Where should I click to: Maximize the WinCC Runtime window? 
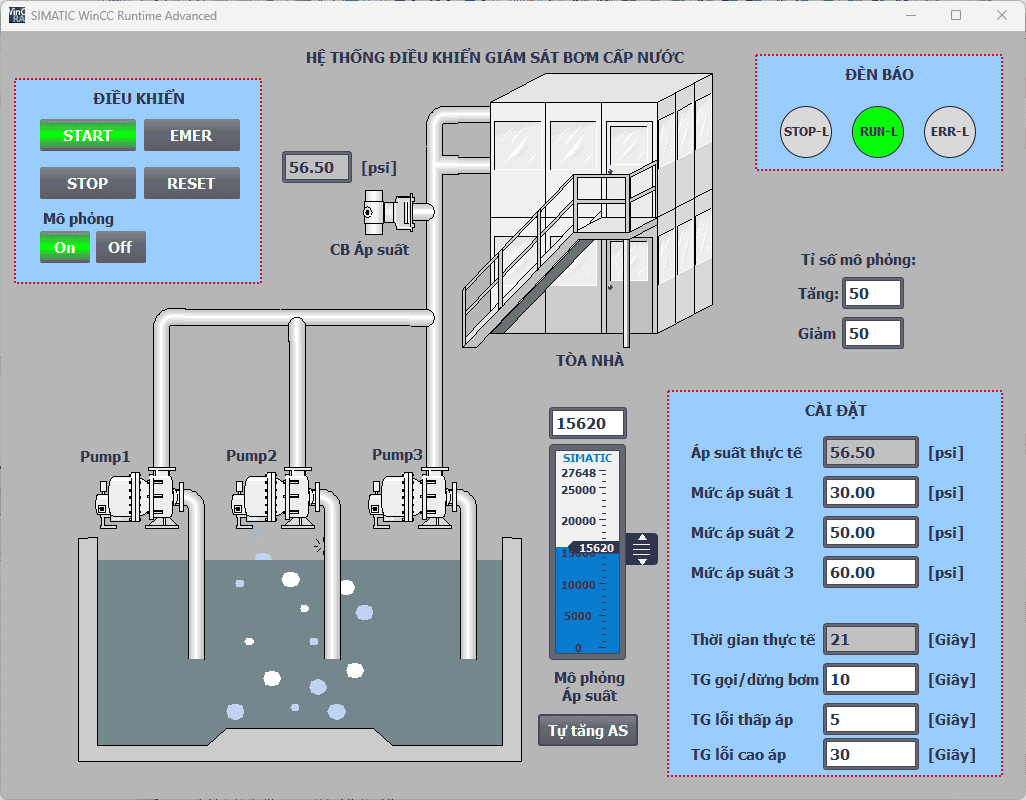(956, 15)
